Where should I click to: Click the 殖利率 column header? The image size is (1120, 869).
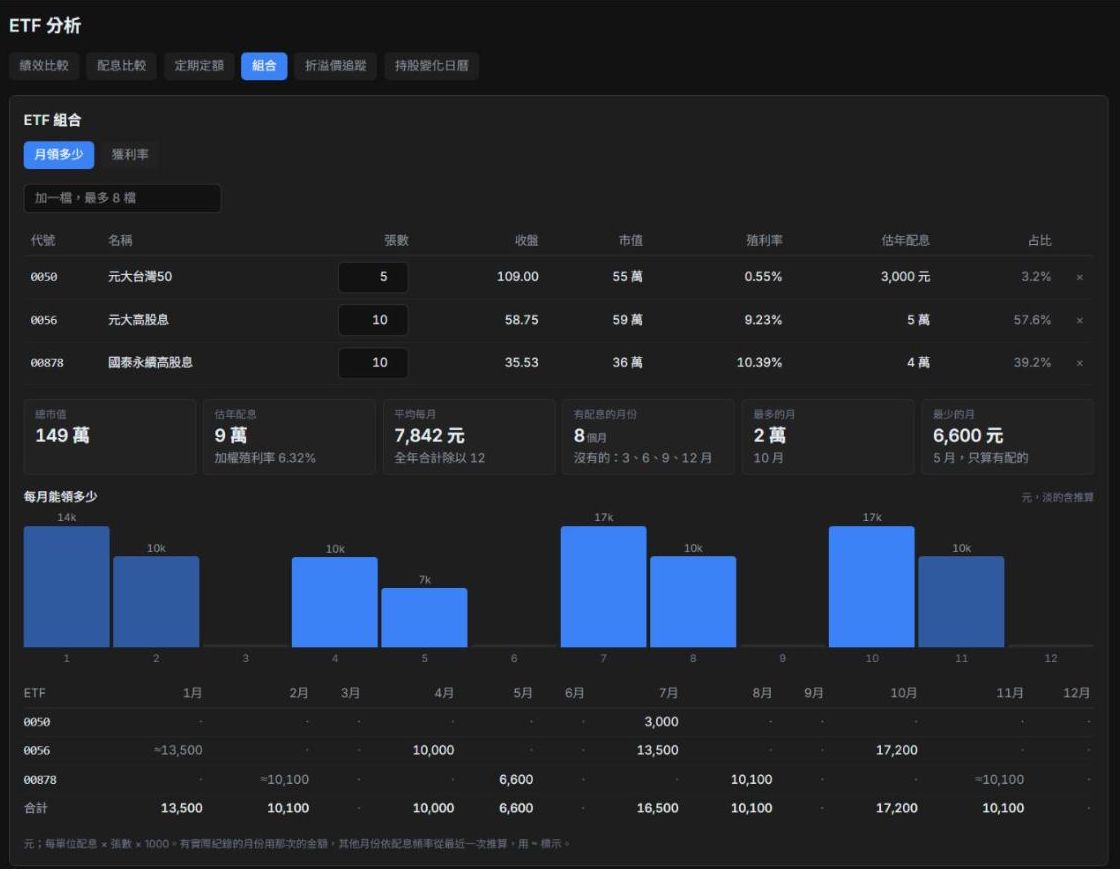click(x=764, y=241)
